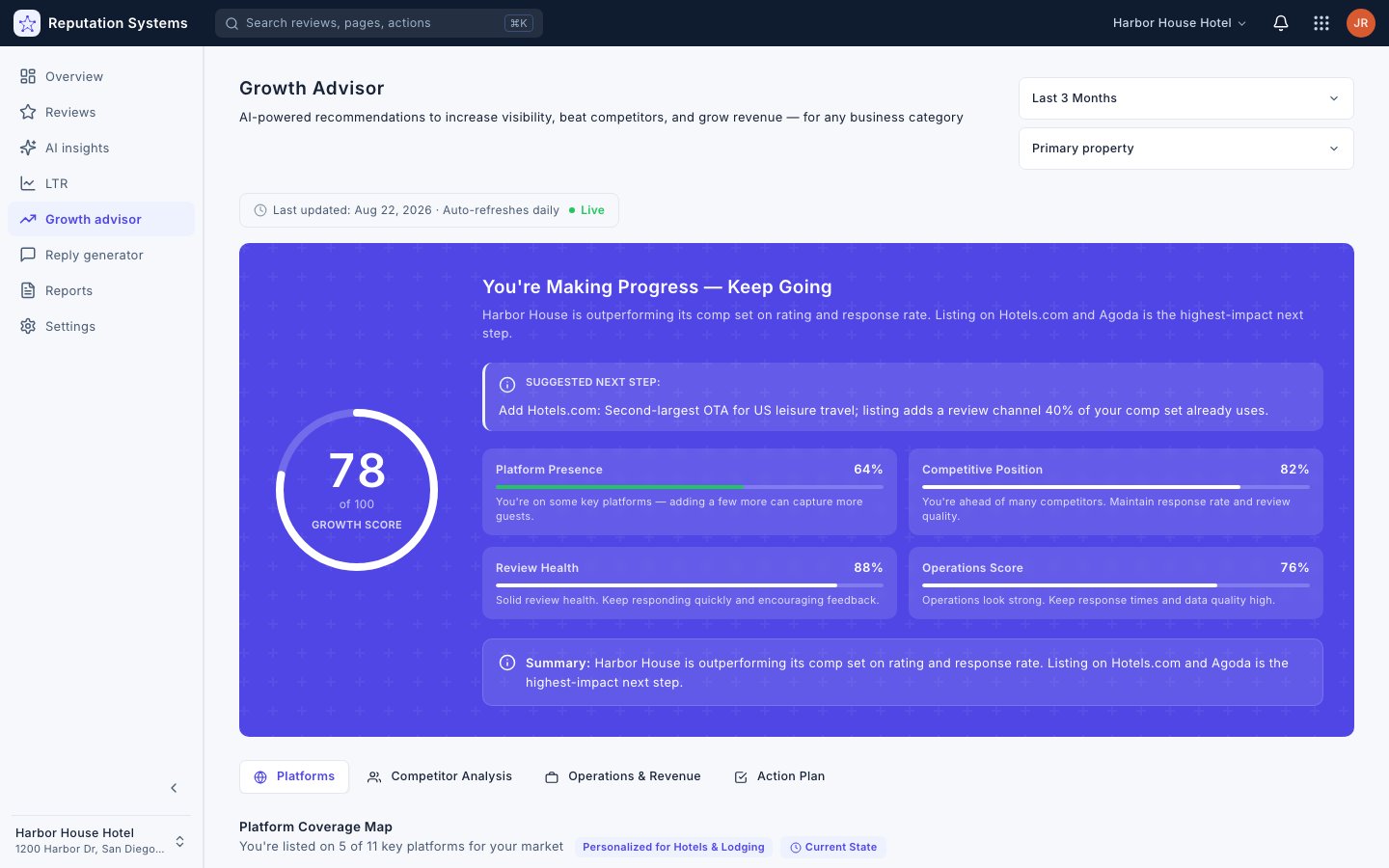
Task: Expand the Harbor House Hotel account switcher in header
Action: click(x=1180, y=23)
